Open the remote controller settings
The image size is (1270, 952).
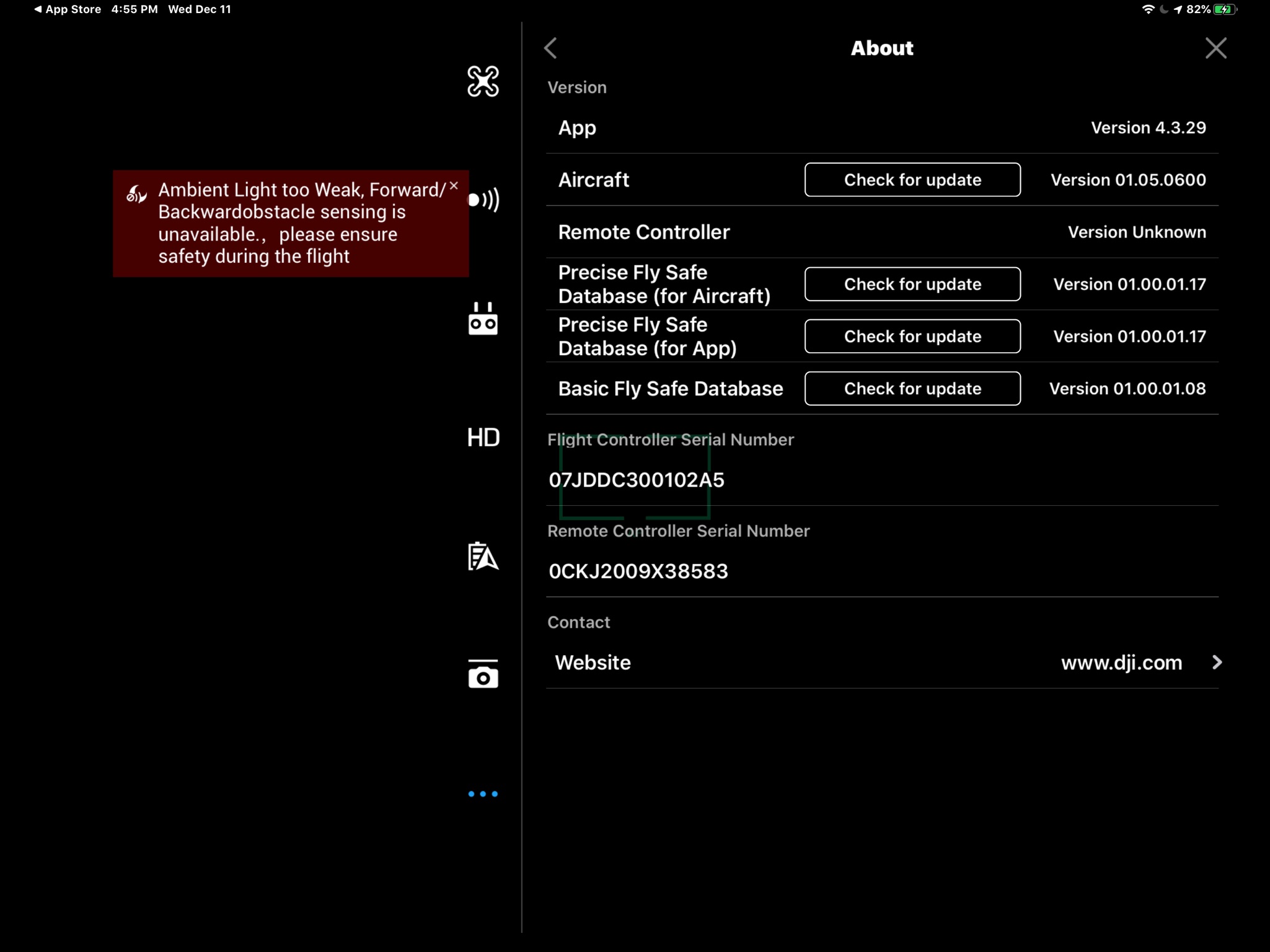pos(483,319)
